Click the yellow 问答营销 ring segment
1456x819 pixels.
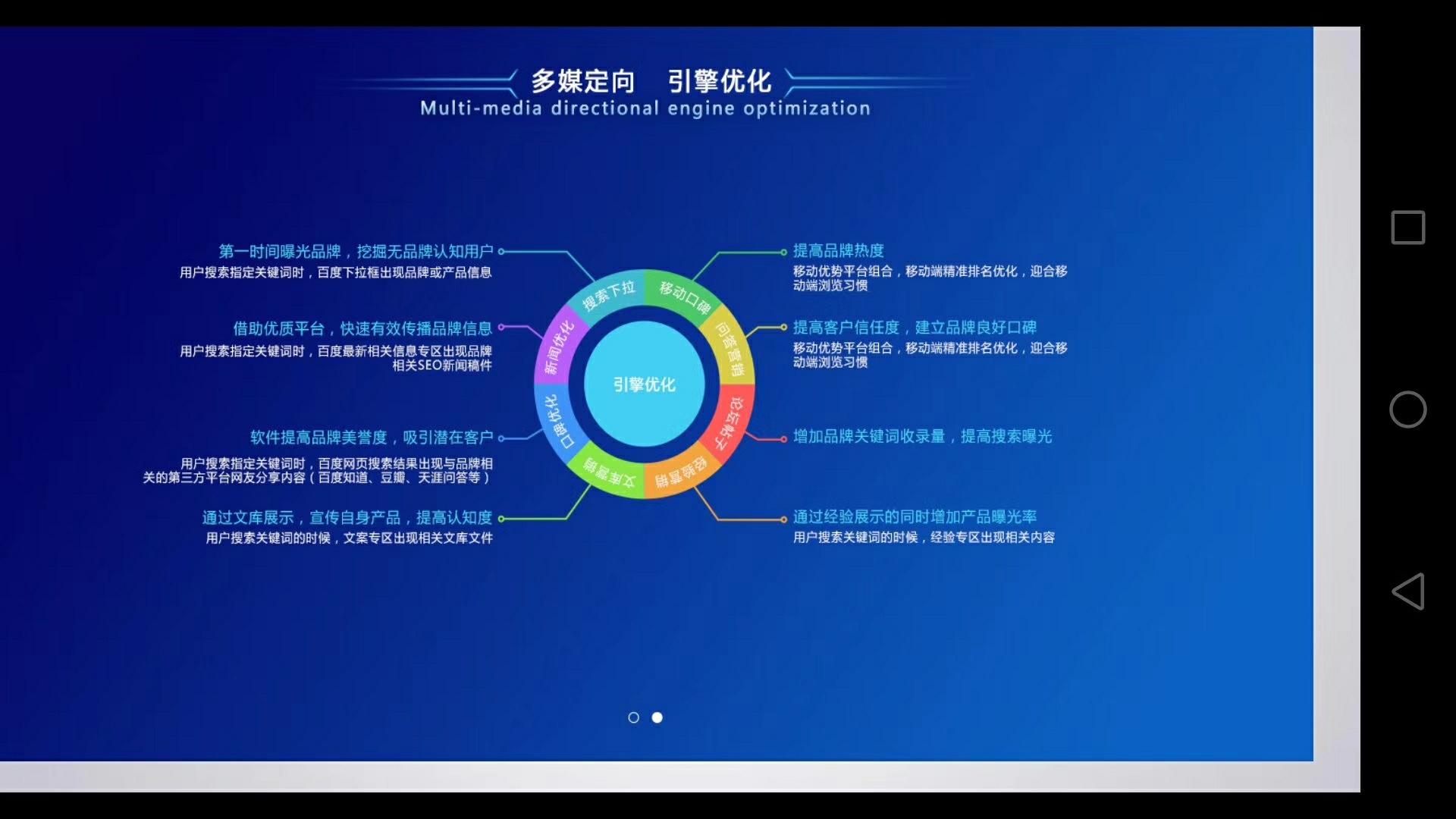point(730,349)
